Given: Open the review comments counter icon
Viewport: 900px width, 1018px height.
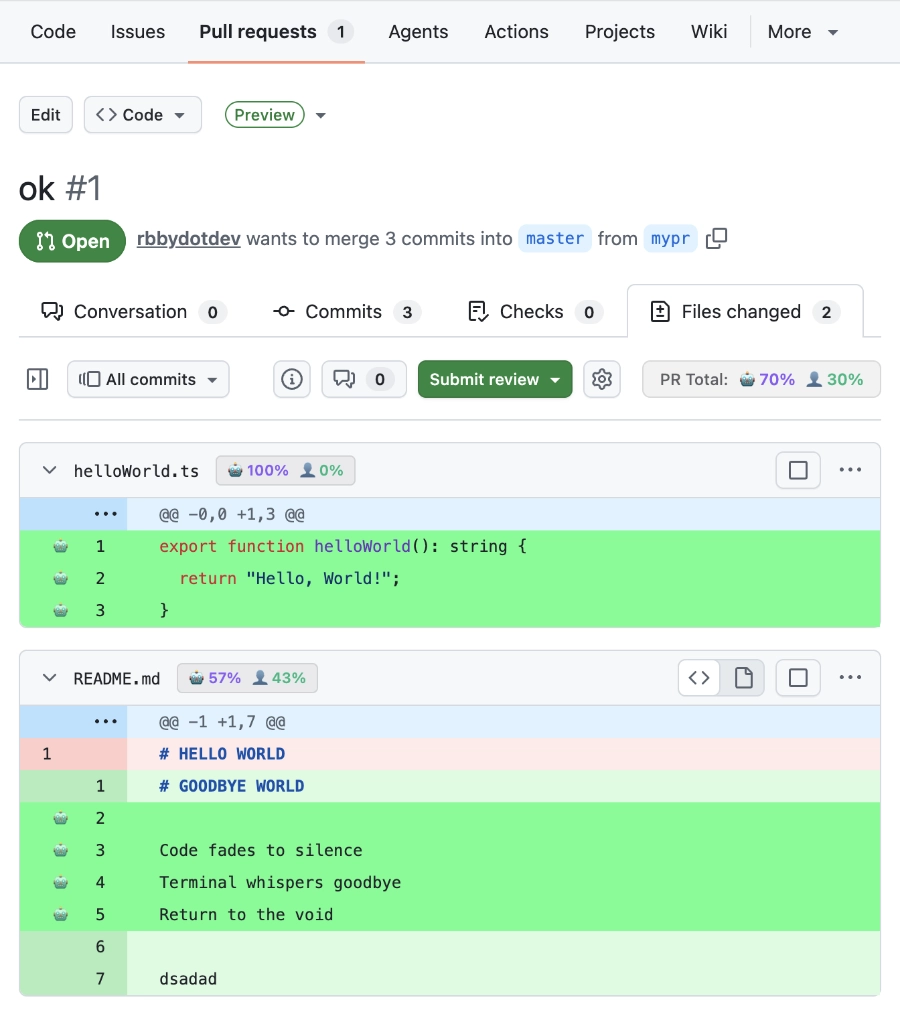Looking at the screenshot, I should [x=363, y=379].
